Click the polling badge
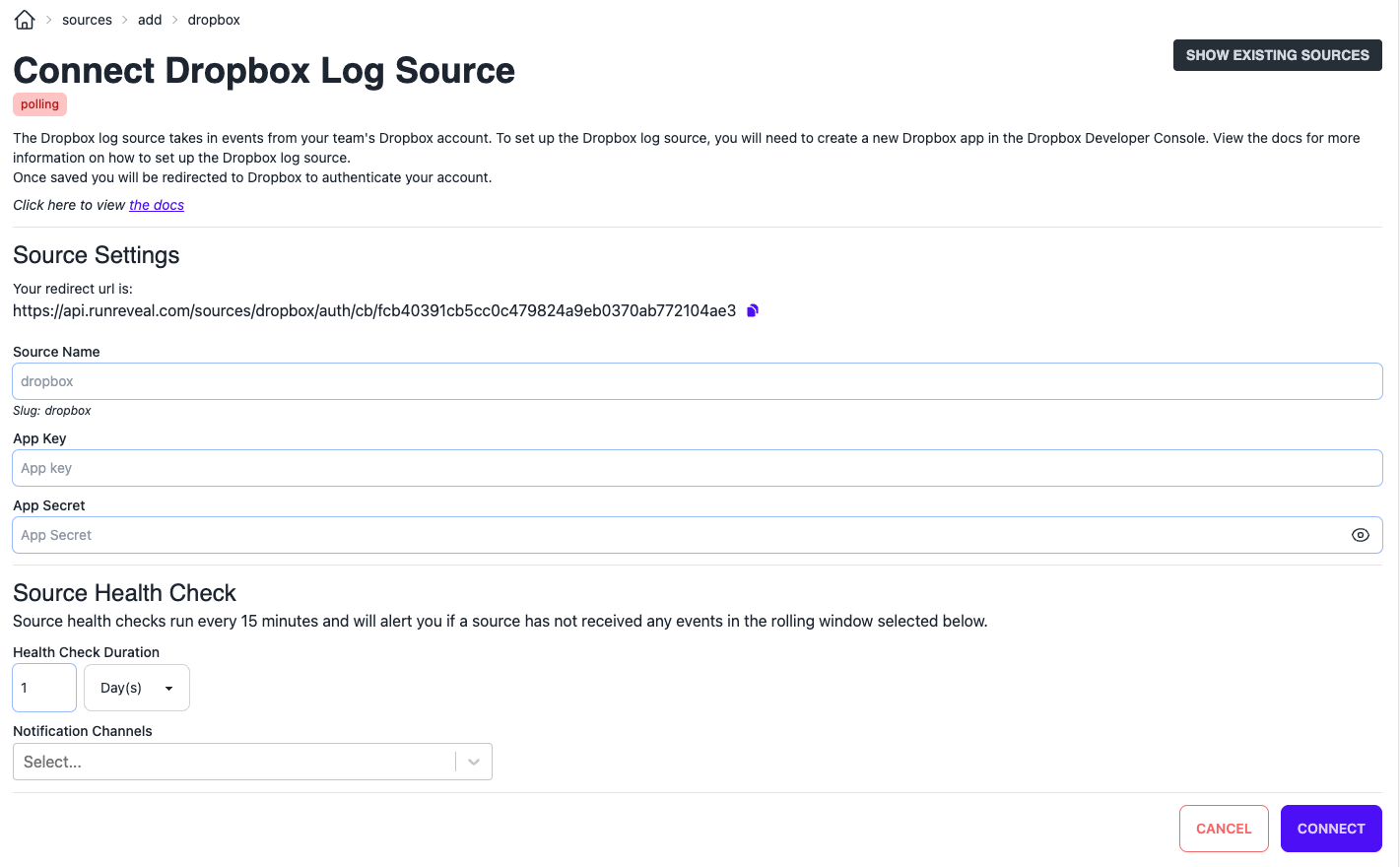Screen dimensions: 1400x867 click(x=39, y=104)
